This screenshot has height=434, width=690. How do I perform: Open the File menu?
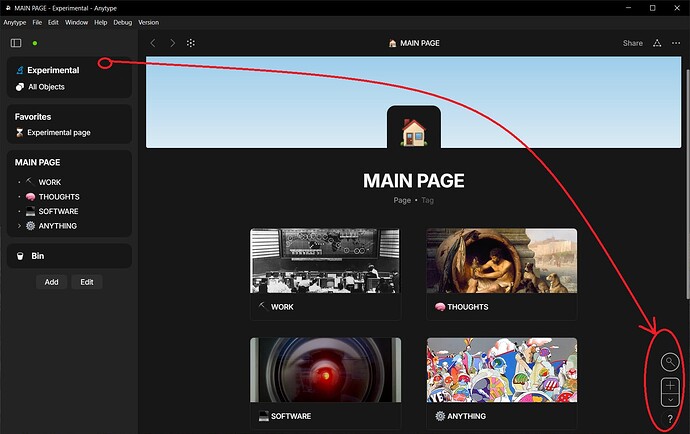[37, 22]
